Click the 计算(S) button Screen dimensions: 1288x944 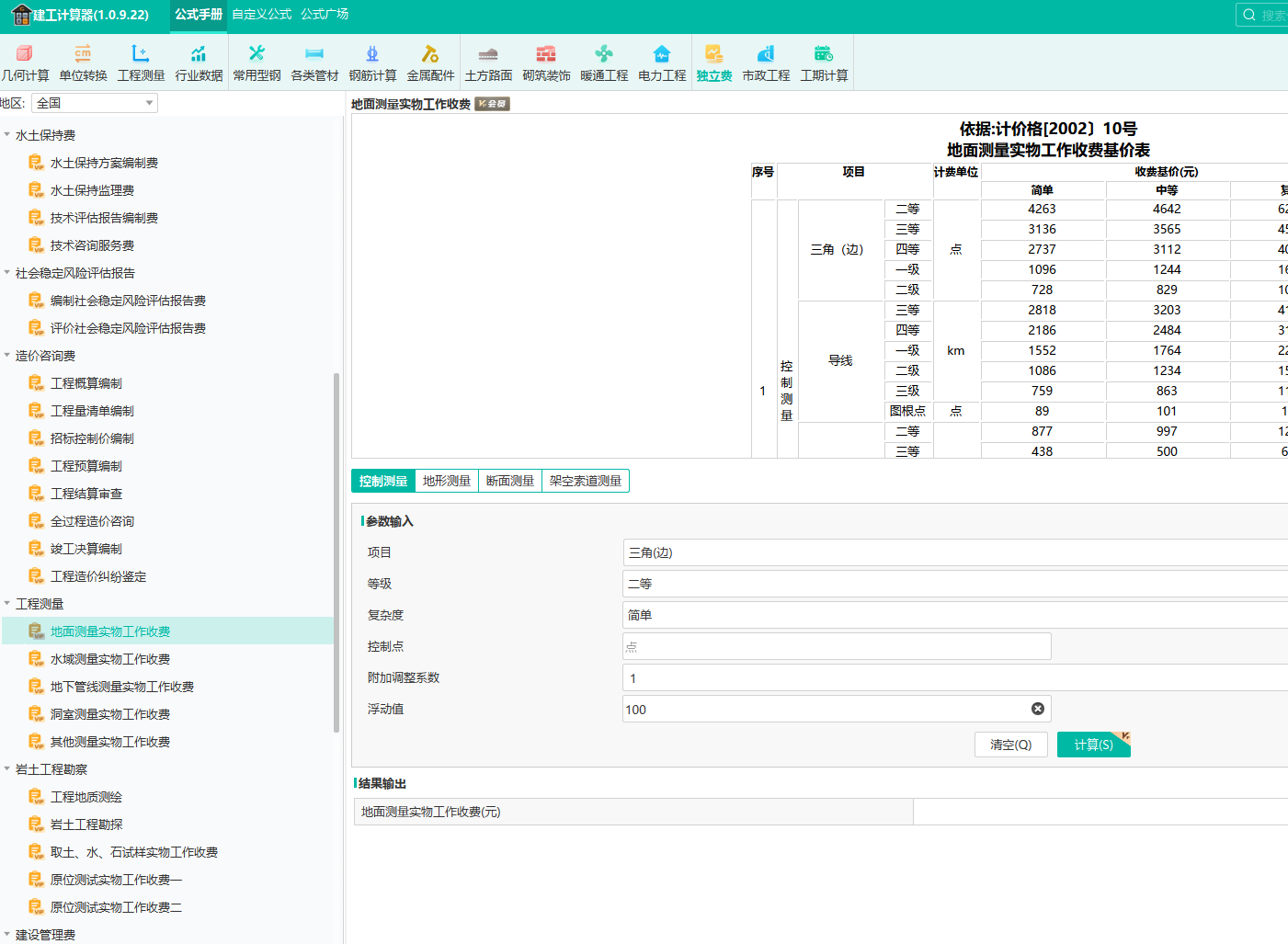pyautogui.click(x=1094, y=745)
